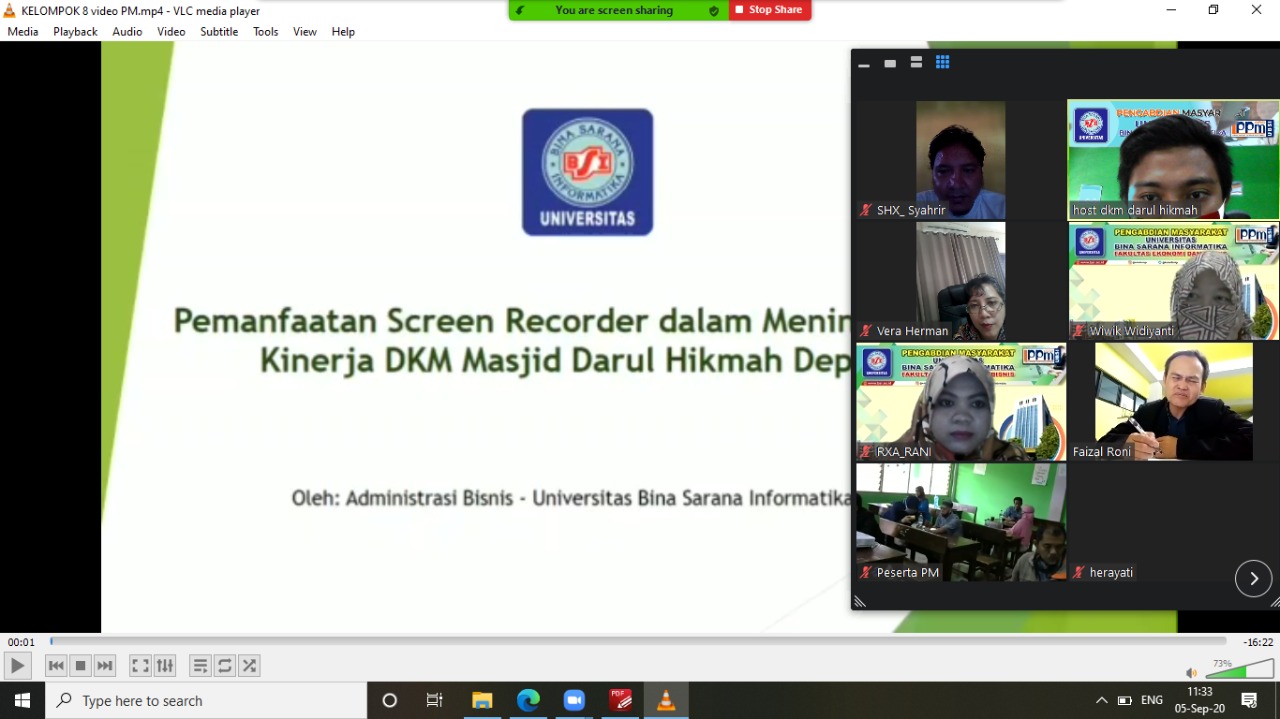Click the Stop Share button
Image resolution: width=1280 pixels, height=719 pixels.
[769, 10]
